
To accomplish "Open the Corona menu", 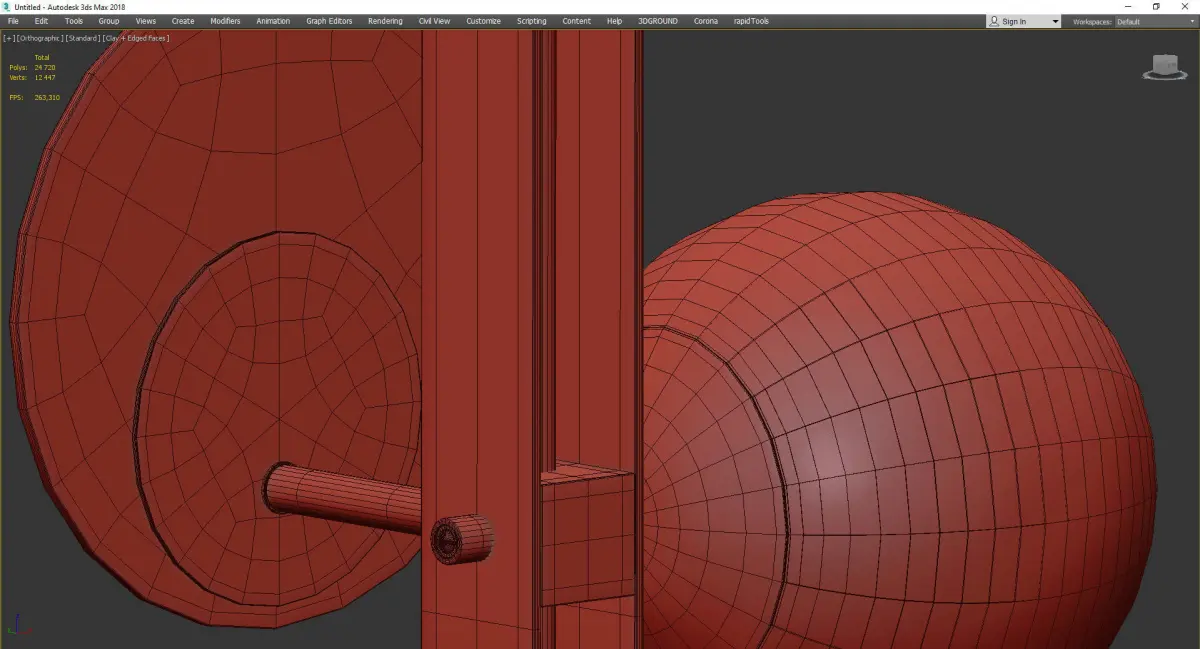I will click(706, 21).
